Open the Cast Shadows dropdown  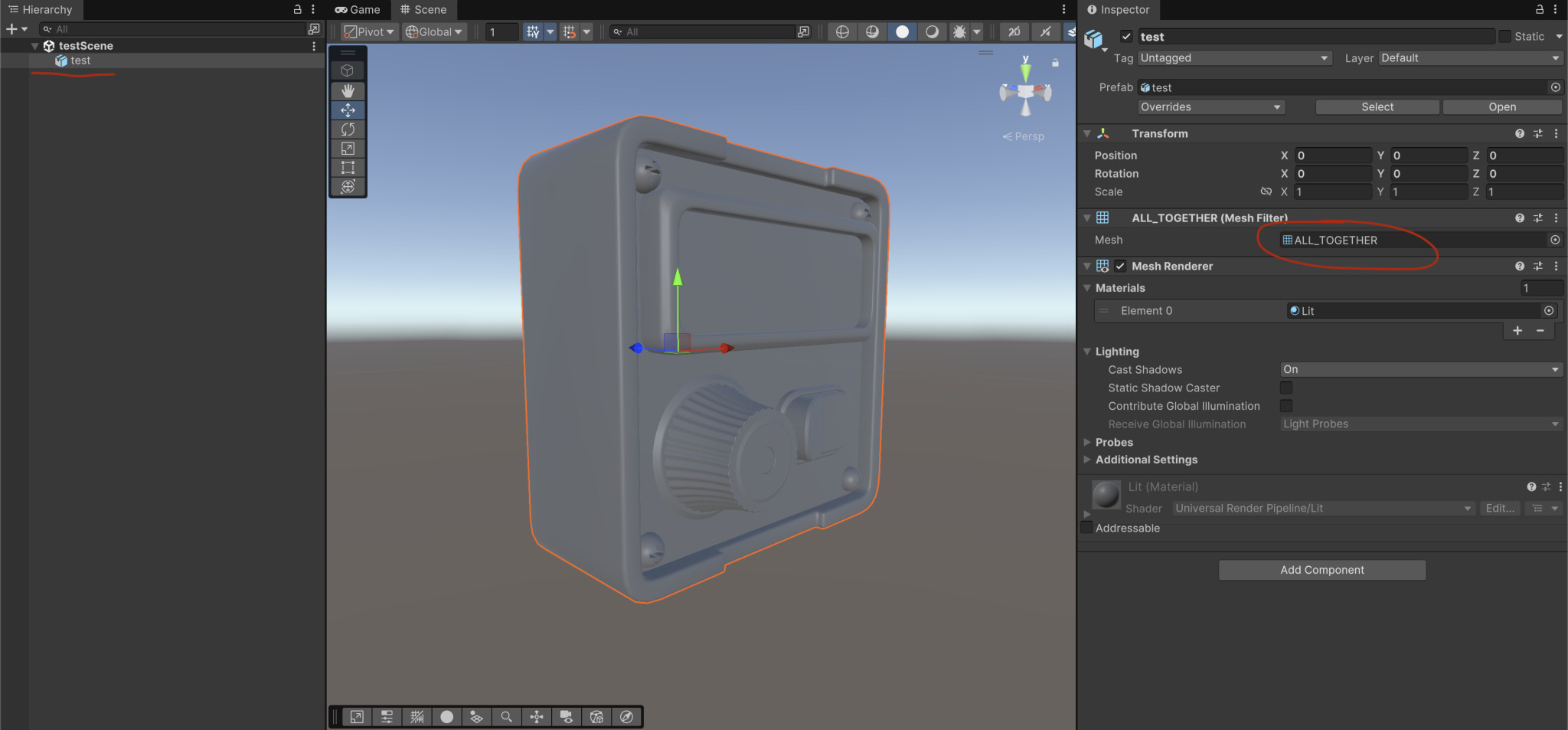point(1420,369)
